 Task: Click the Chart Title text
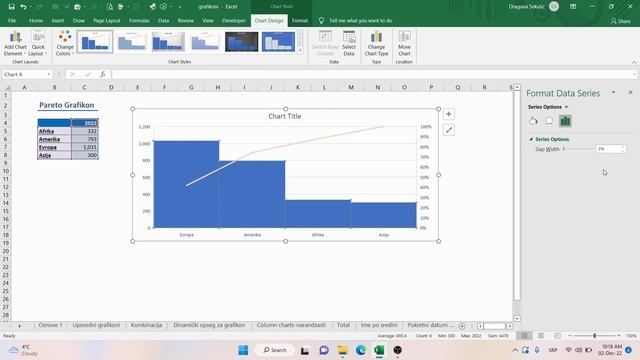click(284, 116)
